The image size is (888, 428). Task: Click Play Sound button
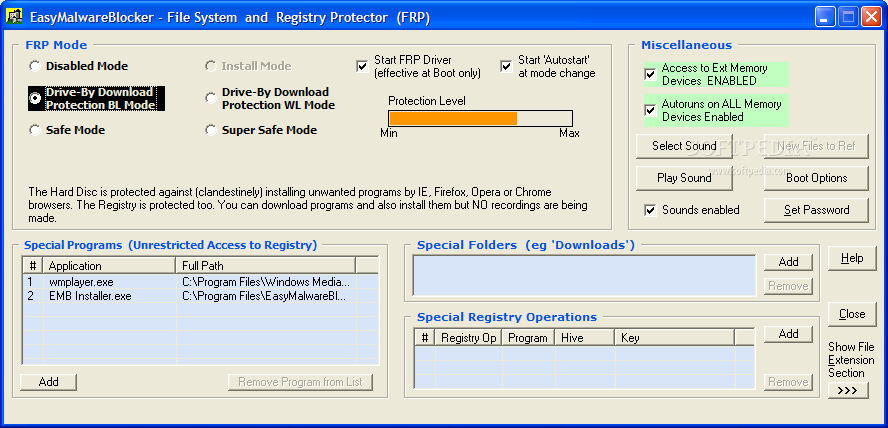coord(684,178)
